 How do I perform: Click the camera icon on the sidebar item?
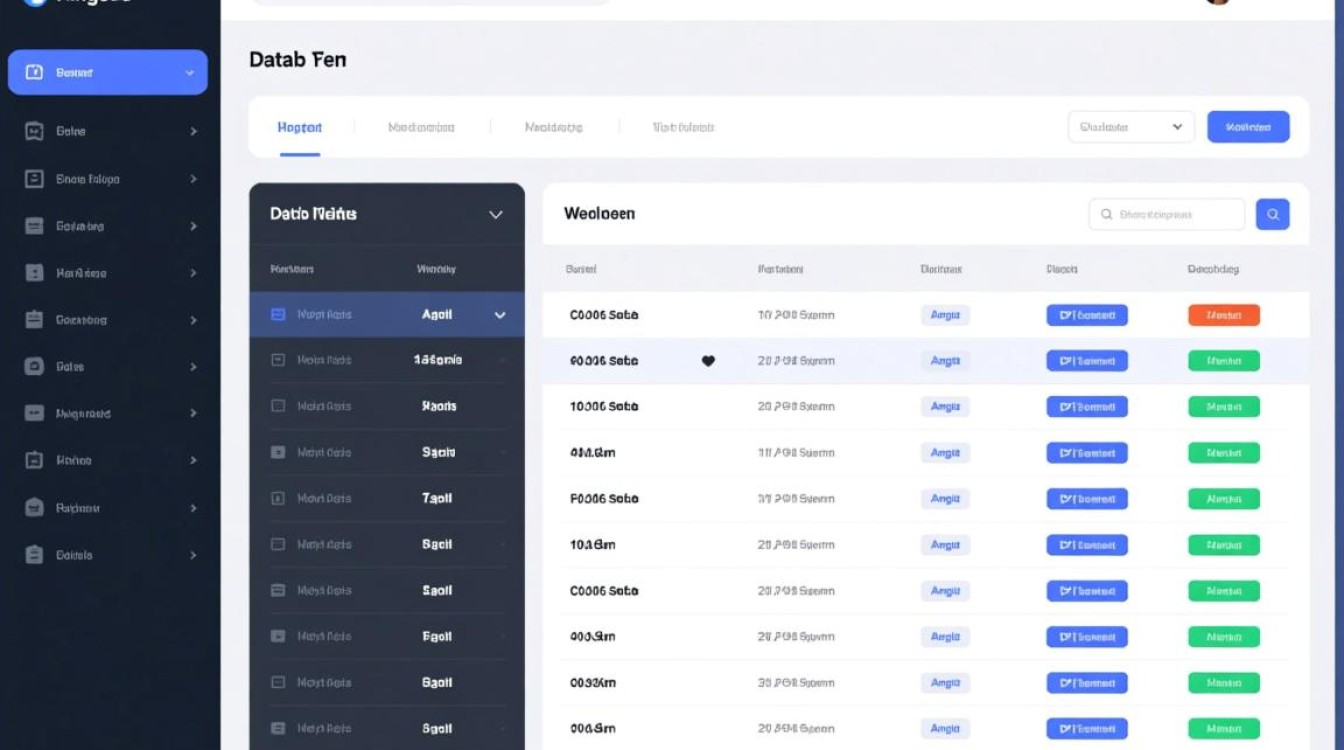[x=35, y=366]
